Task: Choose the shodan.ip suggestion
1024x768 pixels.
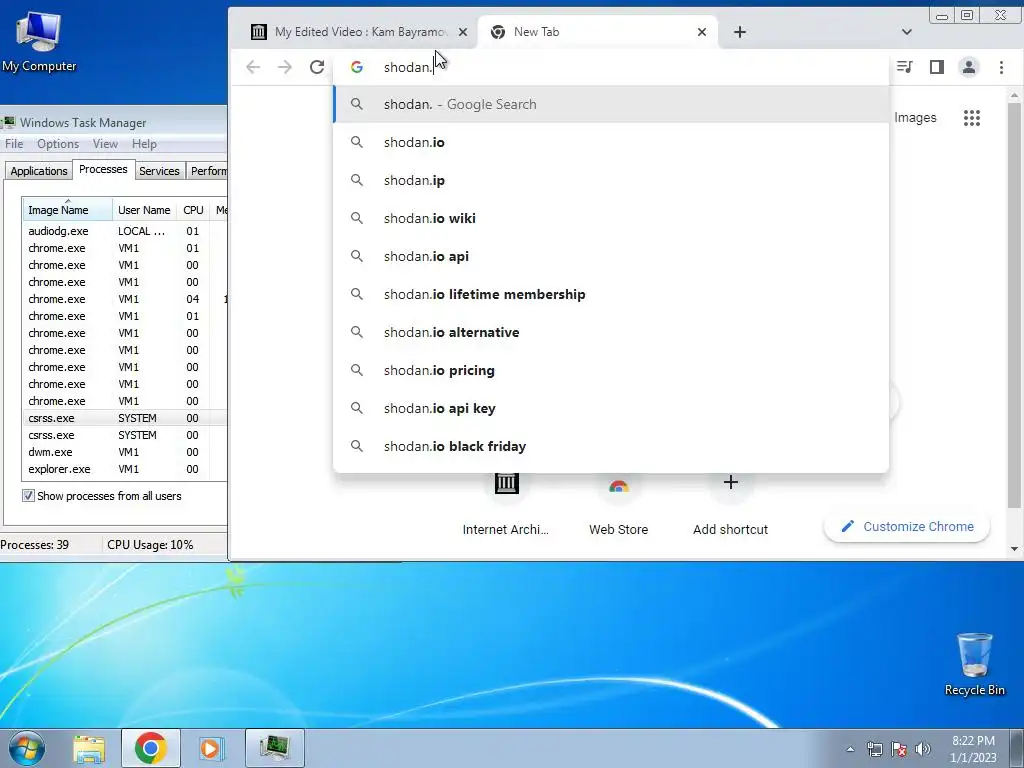Action: coord(611,180)
